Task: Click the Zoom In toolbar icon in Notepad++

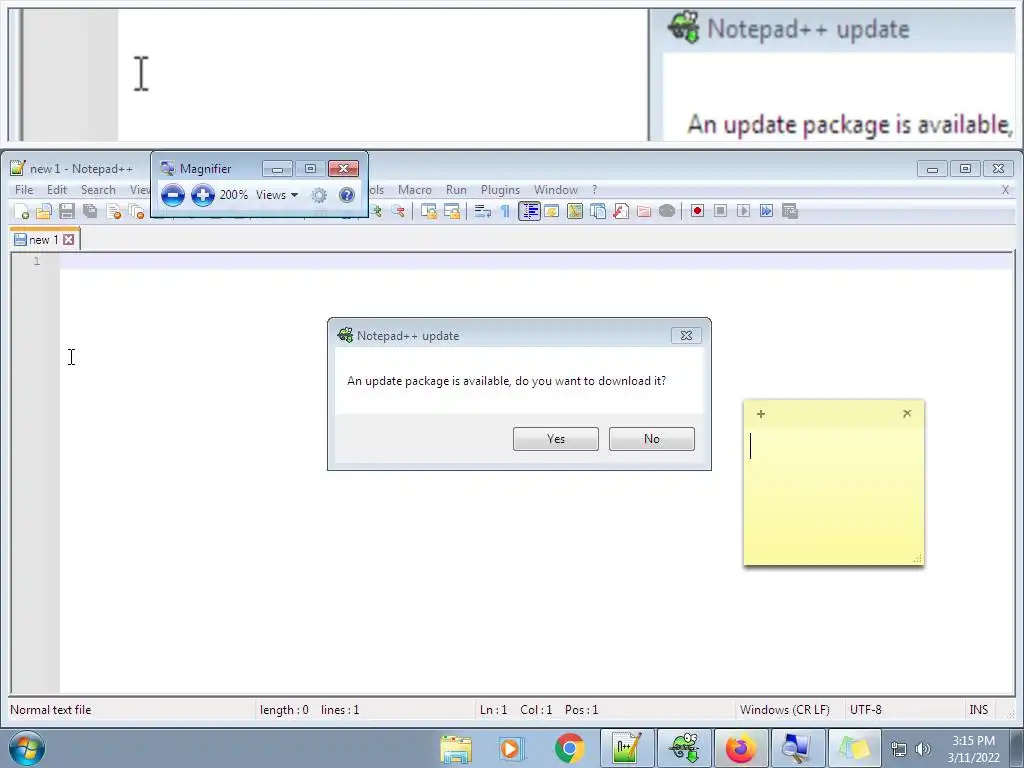Action: click(x=376, y=211)
